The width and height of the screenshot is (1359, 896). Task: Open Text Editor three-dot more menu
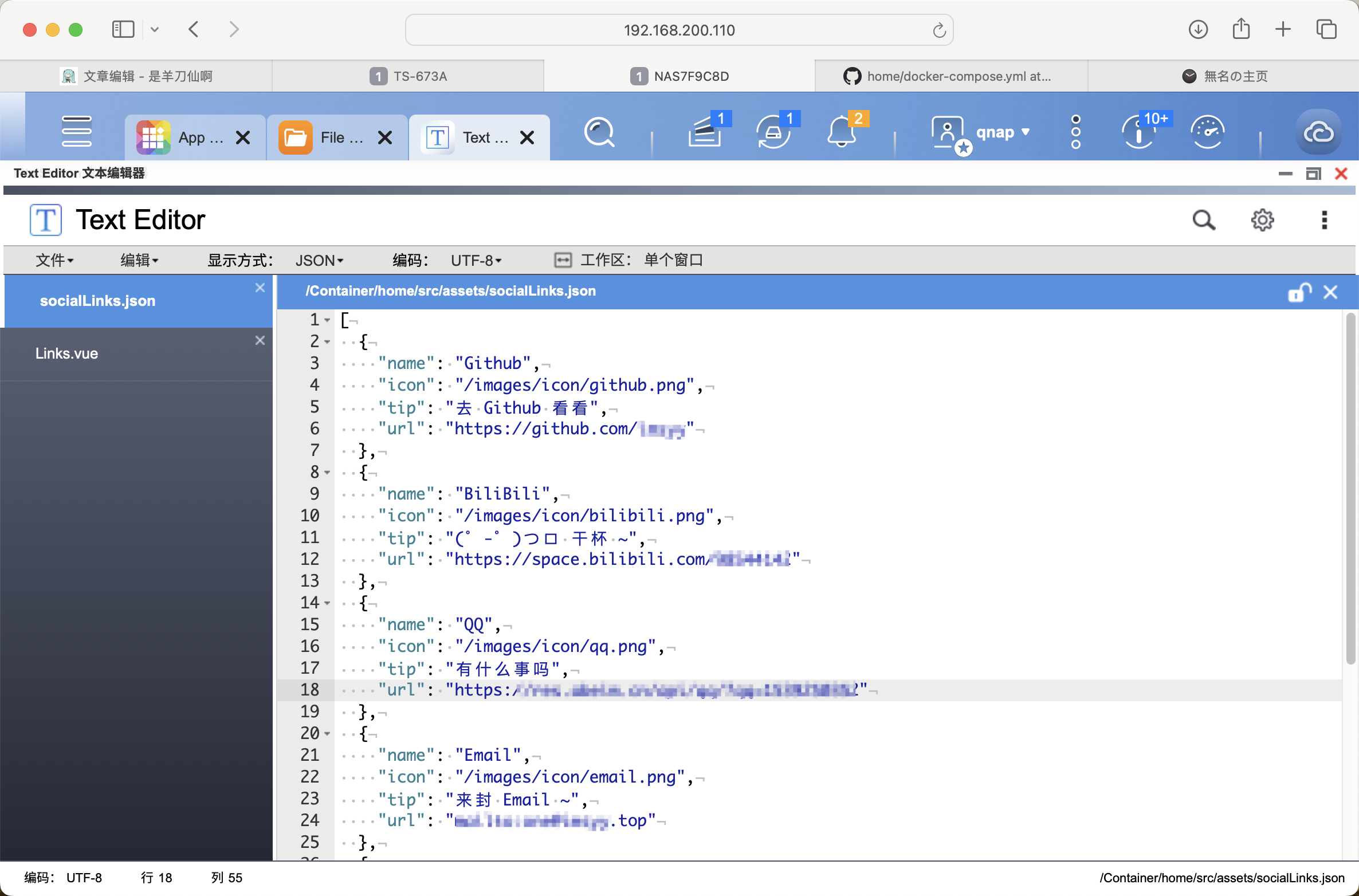(x=1324, y=220)
